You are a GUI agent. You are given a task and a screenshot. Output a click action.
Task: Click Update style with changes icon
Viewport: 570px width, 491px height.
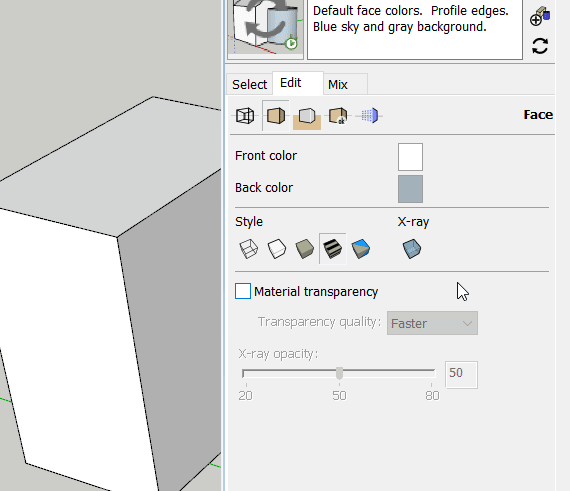click(x=540, y=46)
